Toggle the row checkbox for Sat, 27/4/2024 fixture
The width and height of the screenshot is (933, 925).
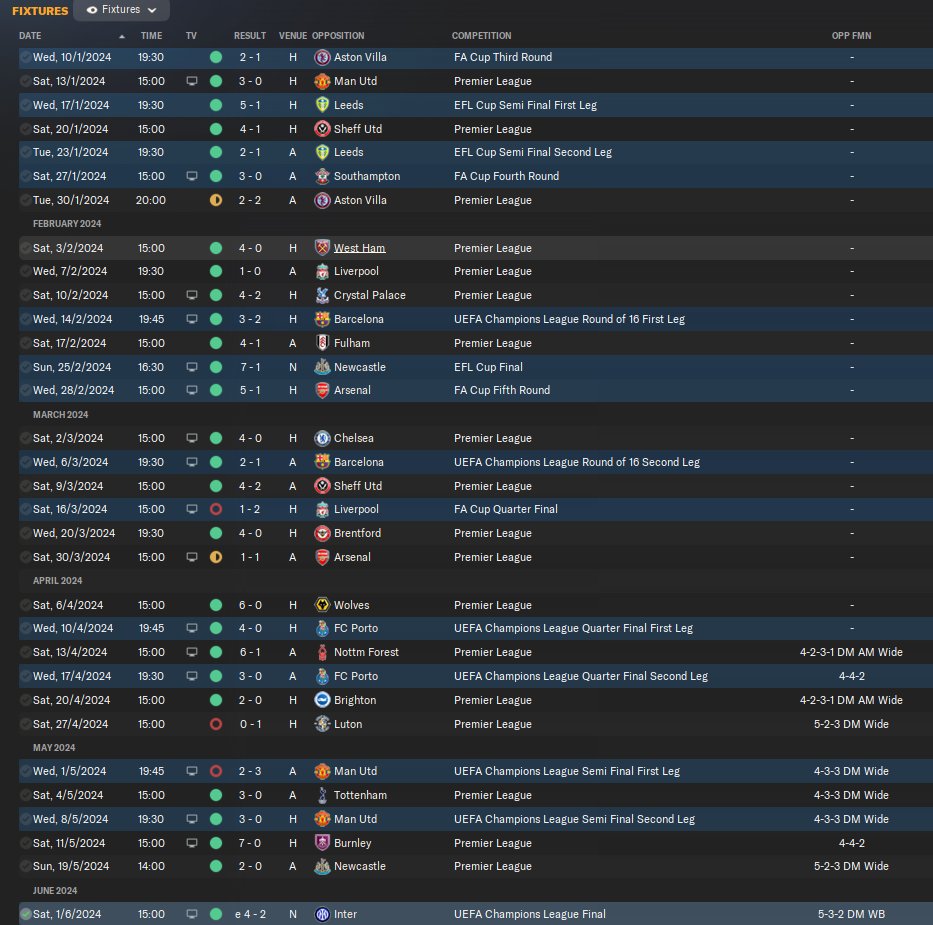coord(26,724)
